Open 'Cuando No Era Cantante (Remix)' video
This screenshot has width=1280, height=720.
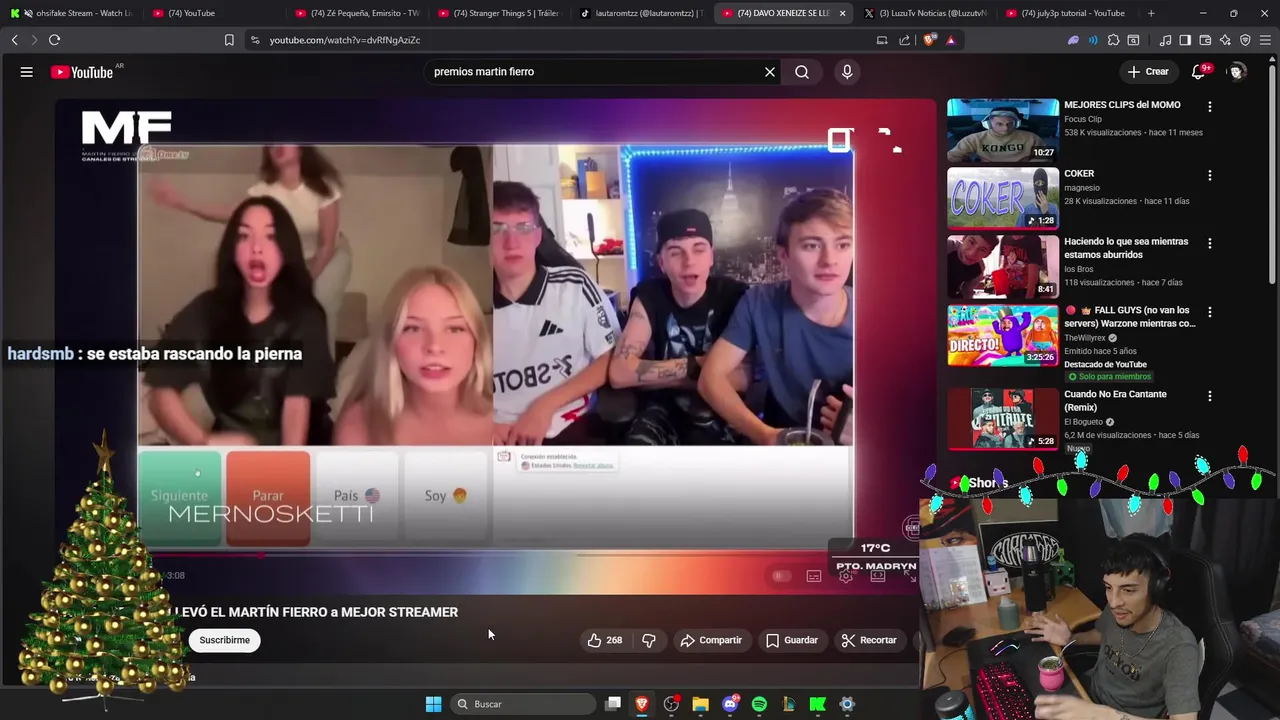pos(1115,401)
